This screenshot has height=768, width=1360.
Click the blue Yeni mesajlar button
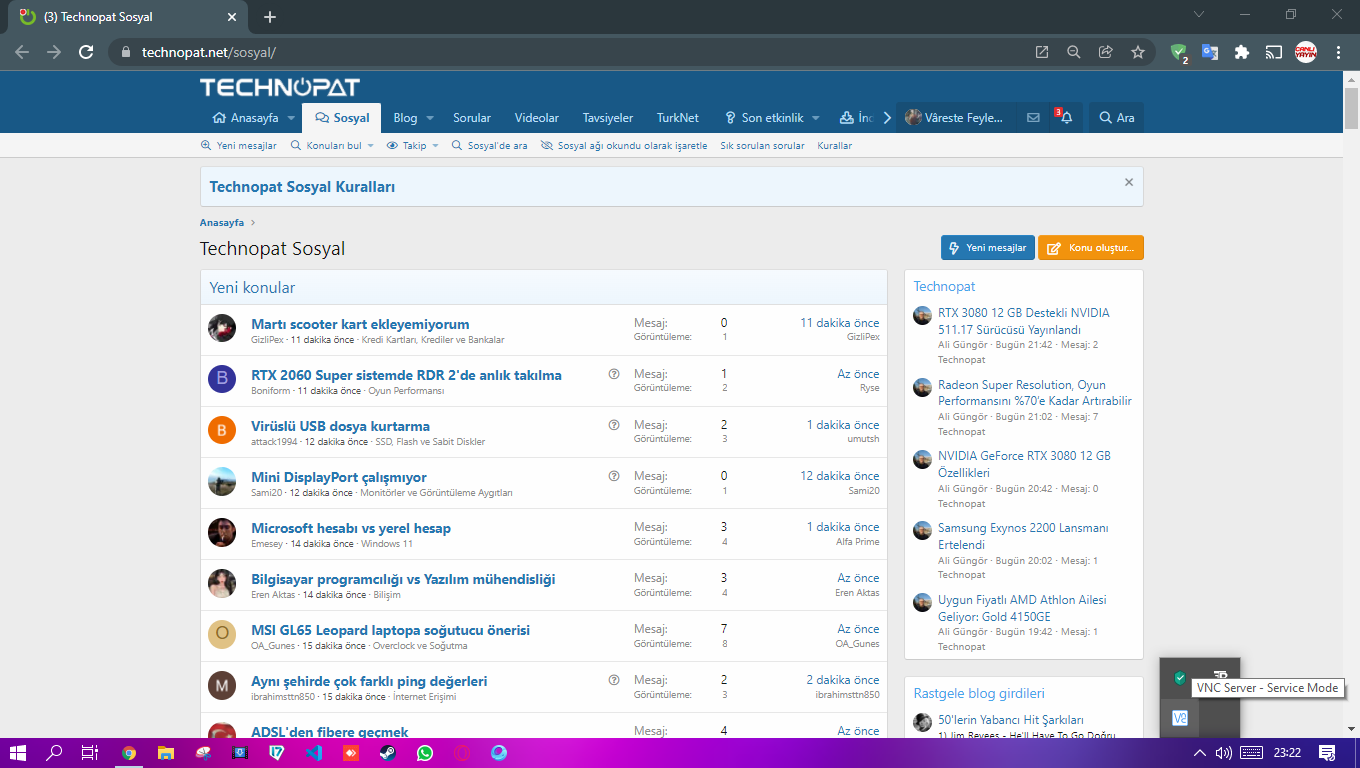[x=988, y=248]
